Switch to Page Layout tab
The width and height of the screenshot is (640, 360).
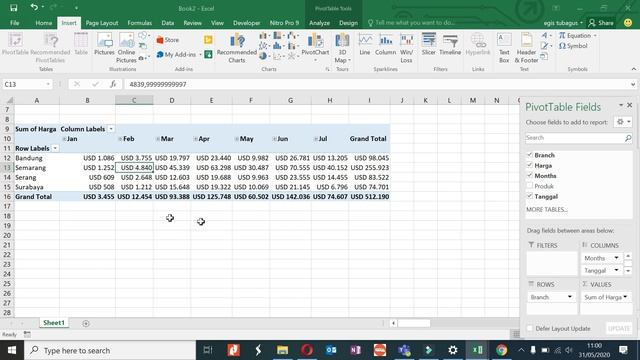click(102, 23)
